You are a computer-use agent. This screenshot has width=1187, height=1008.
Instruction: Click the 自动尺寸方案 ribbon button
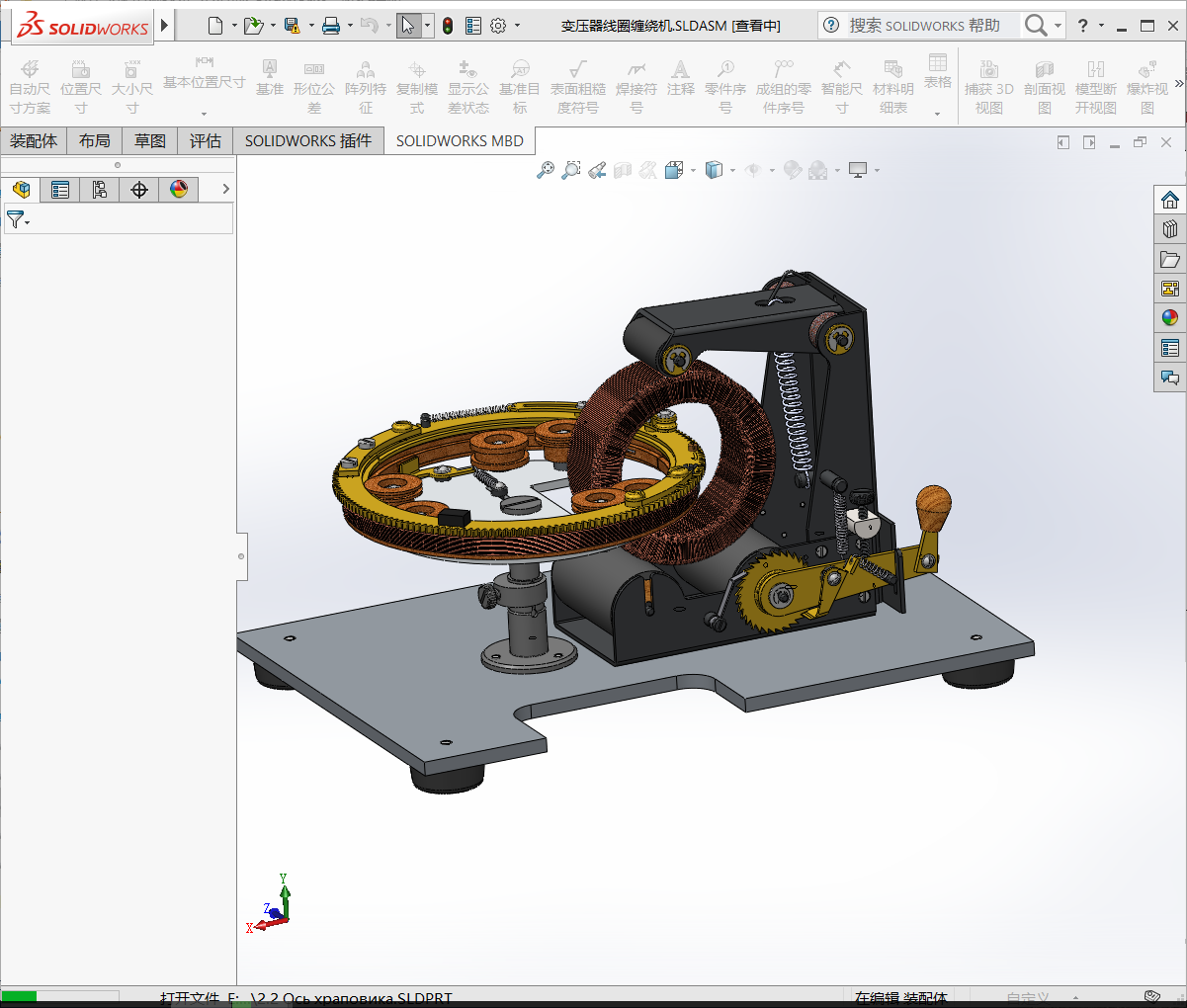coord(30,87)
